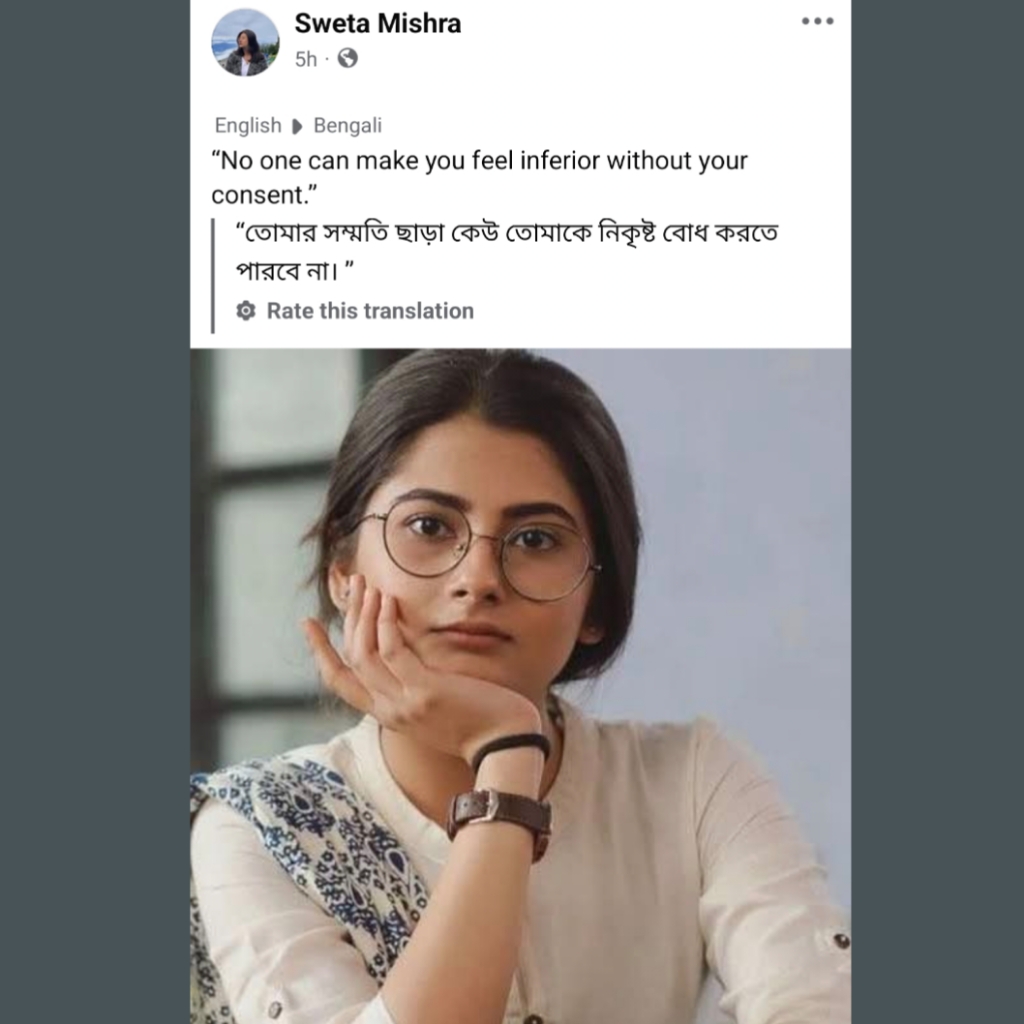1024x1024 pixels.
Task: Select the Rate this translation link
Action: pos(370,311)
